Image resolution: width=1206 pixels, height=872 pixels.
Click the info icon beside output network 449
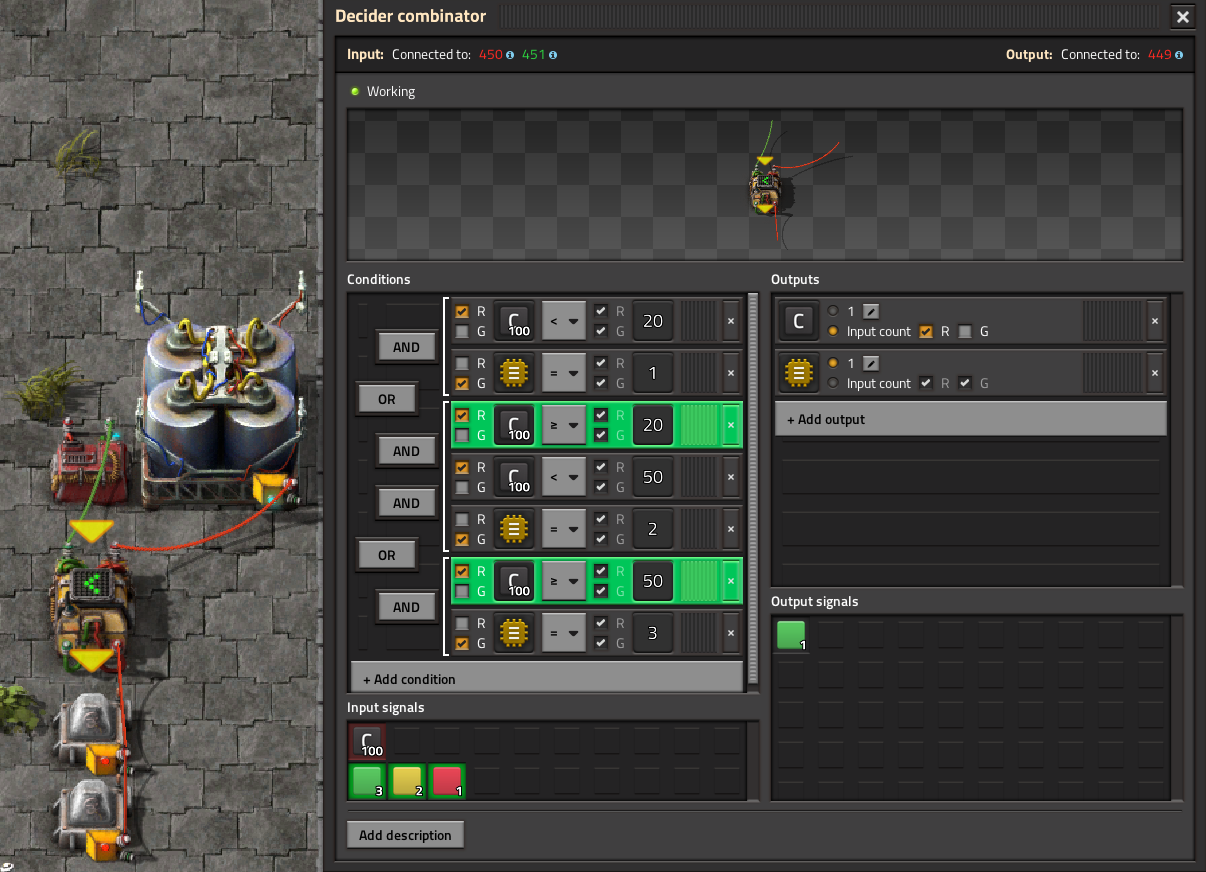[1180, 55]
